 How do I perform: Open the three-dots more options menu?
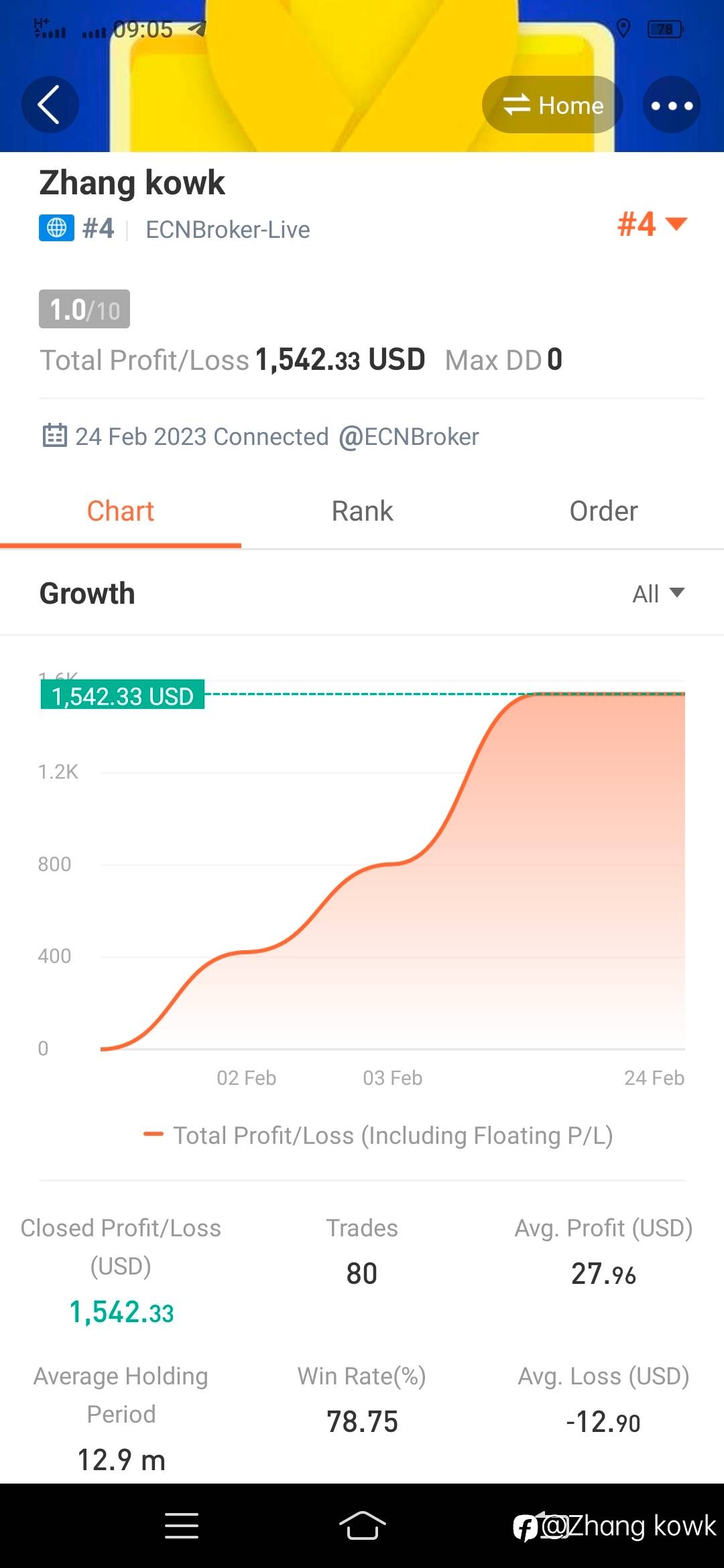coord(672,105)
